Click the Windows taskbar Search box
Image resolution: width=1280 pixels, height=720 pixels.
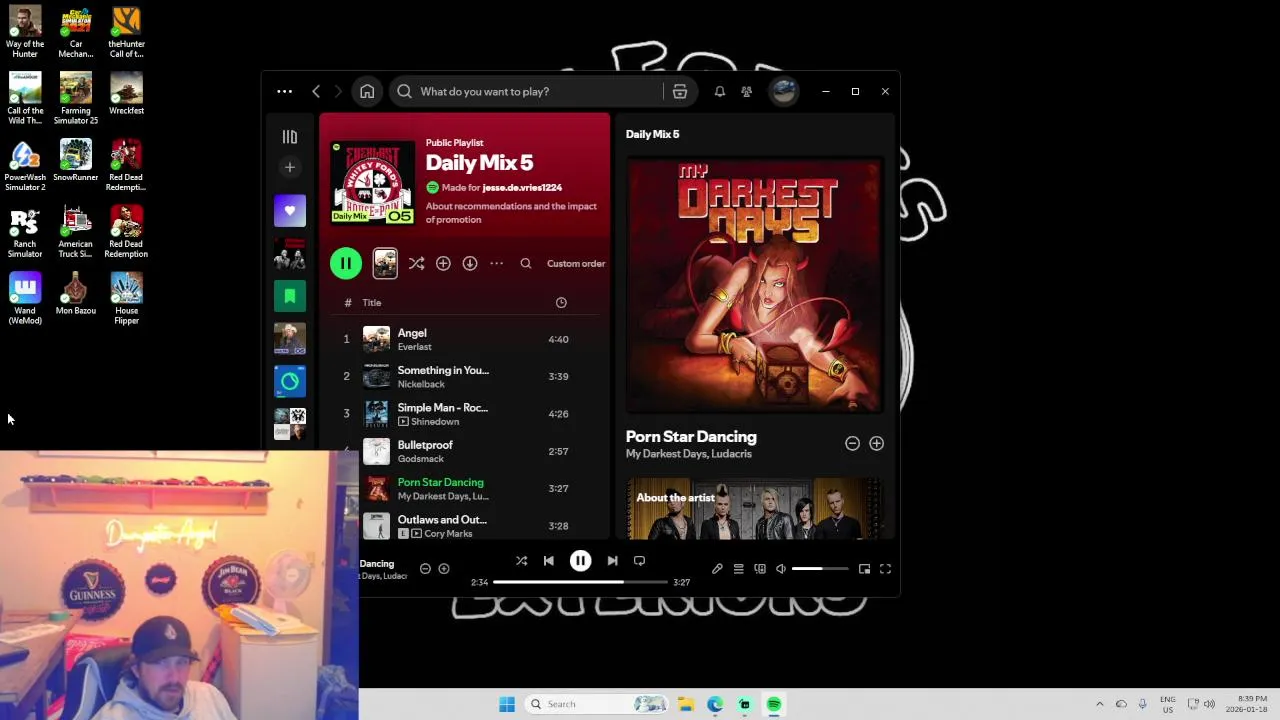(596, 704)
